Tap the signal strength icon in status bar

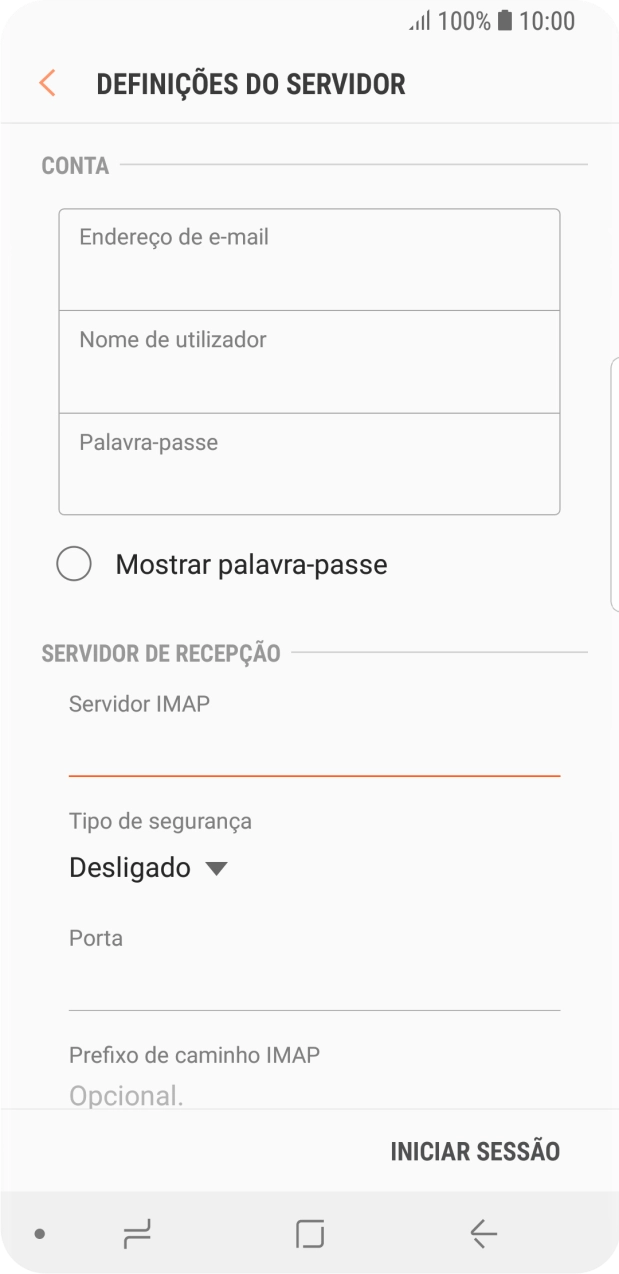(419, 21)
